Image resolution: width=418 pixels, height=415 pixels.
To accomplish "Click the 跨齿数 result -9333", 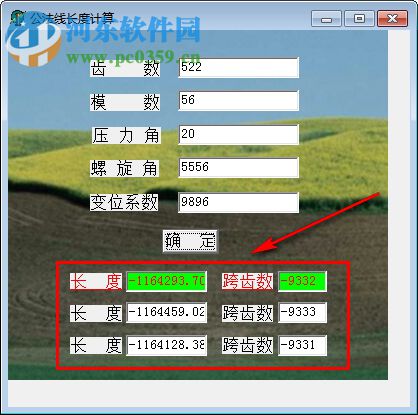I will pos(302,313).
